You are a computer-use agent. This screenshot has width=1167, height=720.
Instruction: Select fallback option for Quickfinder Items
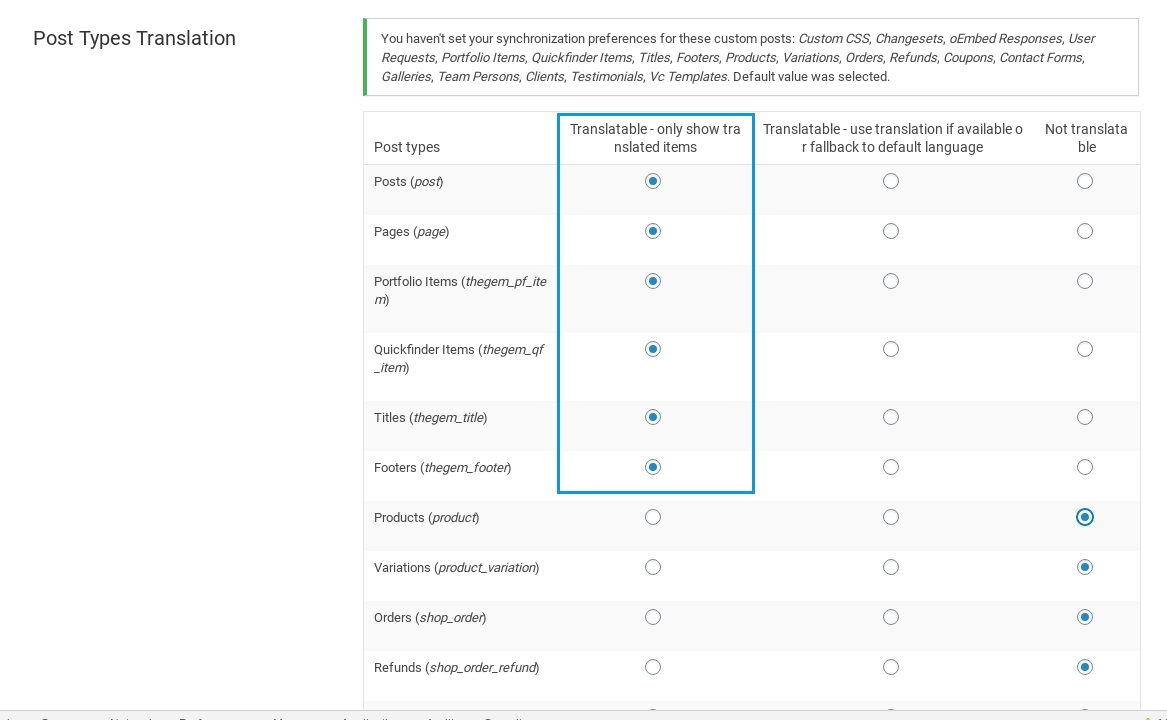(891, 349)
